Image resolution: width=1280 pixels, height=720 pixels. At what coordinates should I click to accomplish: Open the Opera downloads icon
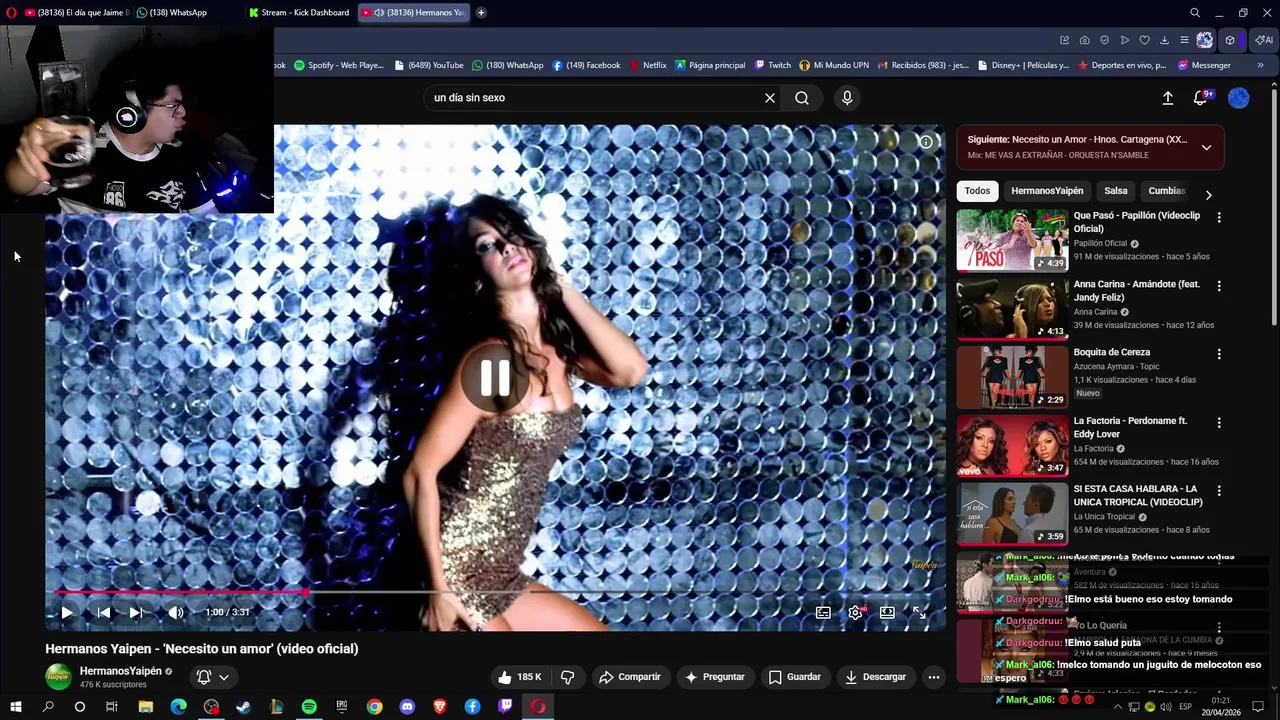pos(1165,40)
